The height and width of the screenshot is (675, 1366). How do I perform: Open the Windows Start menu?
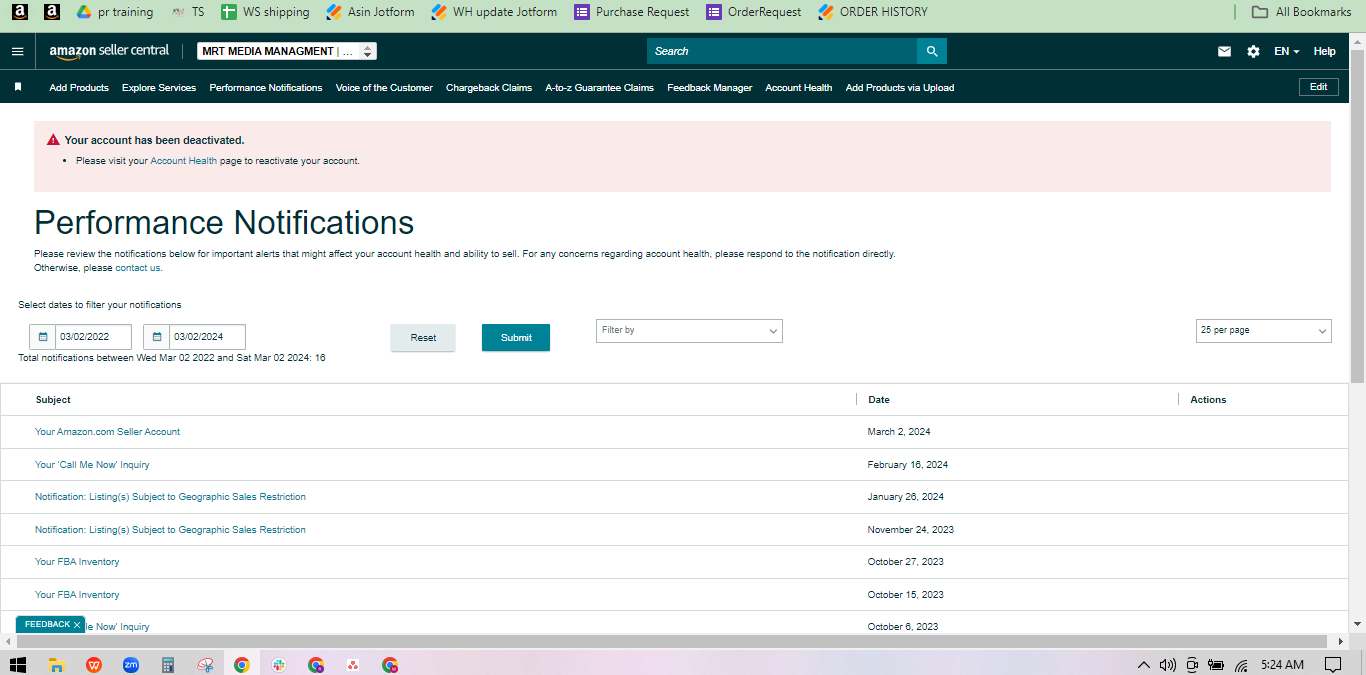click(x=18, y=664)
